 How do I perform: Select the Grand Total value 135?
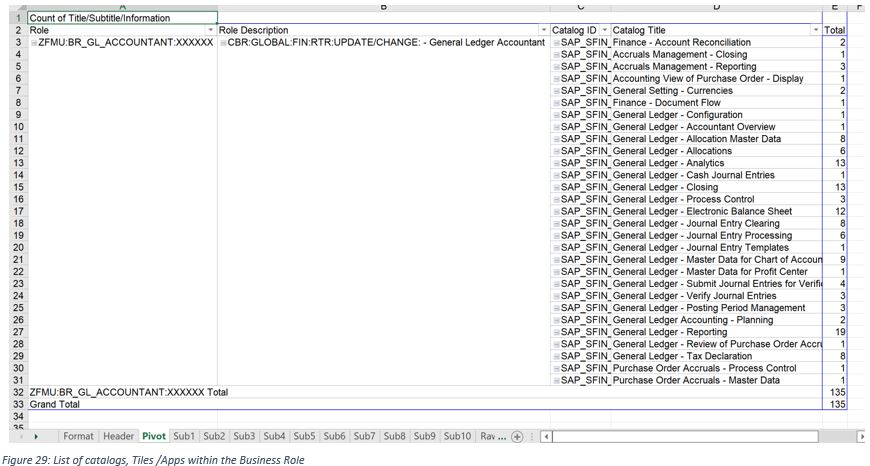(834, 404)
